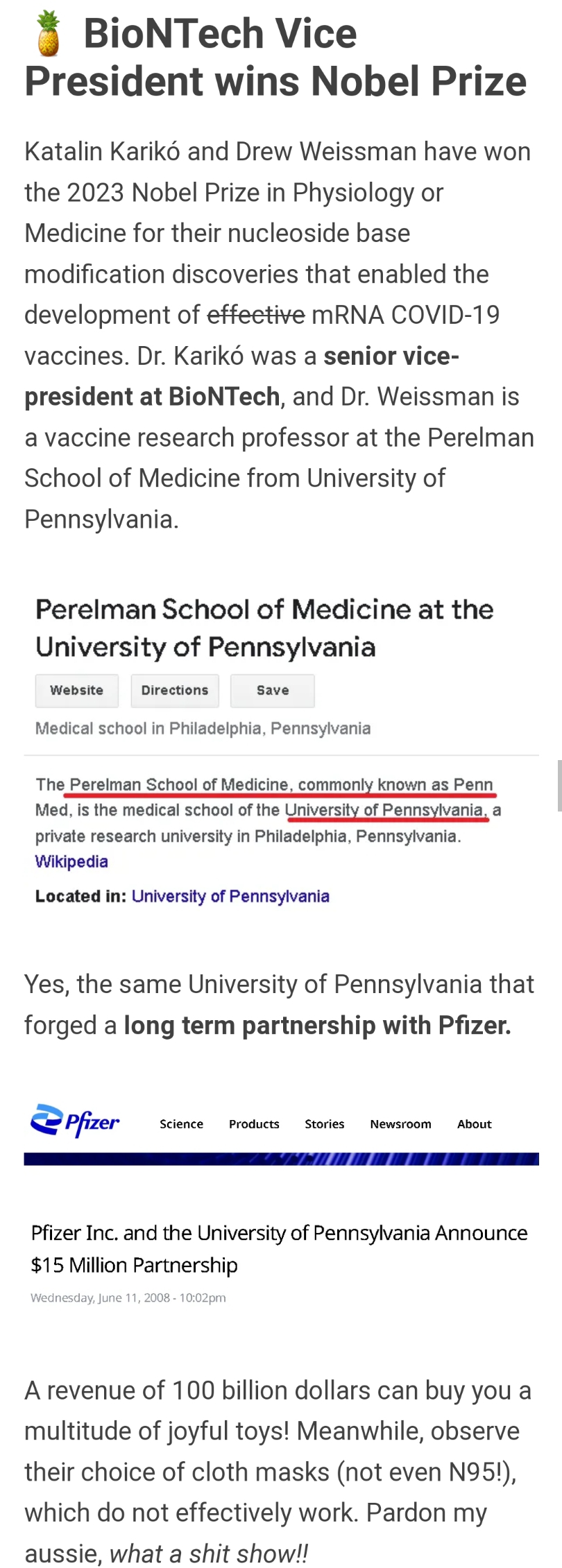Open the Pfizer $15 Million Partnership headline

tap(279, 1249)
